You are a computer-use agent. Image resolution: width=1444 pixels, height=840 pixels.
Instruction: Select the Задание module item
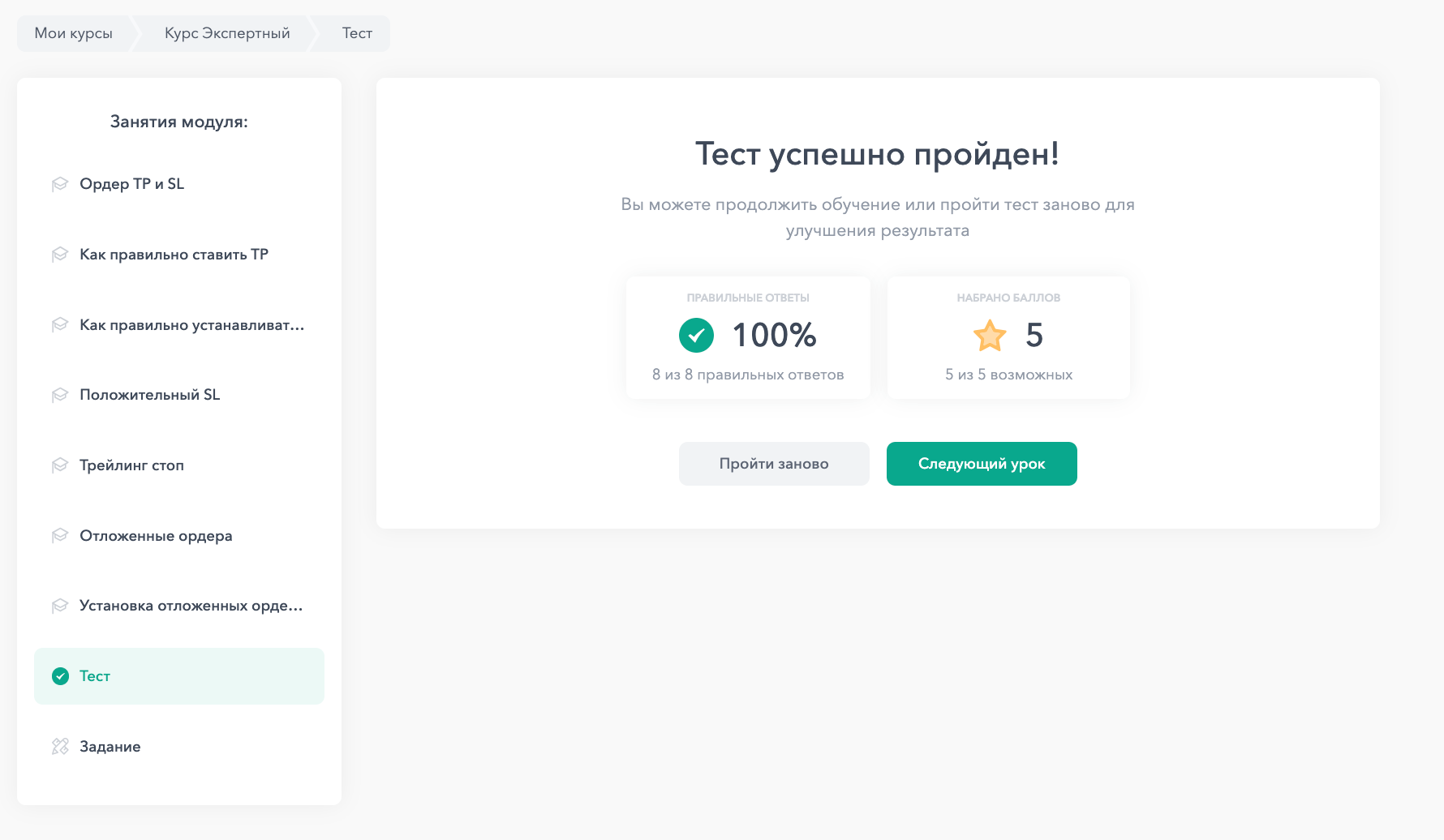pos(110,747)
